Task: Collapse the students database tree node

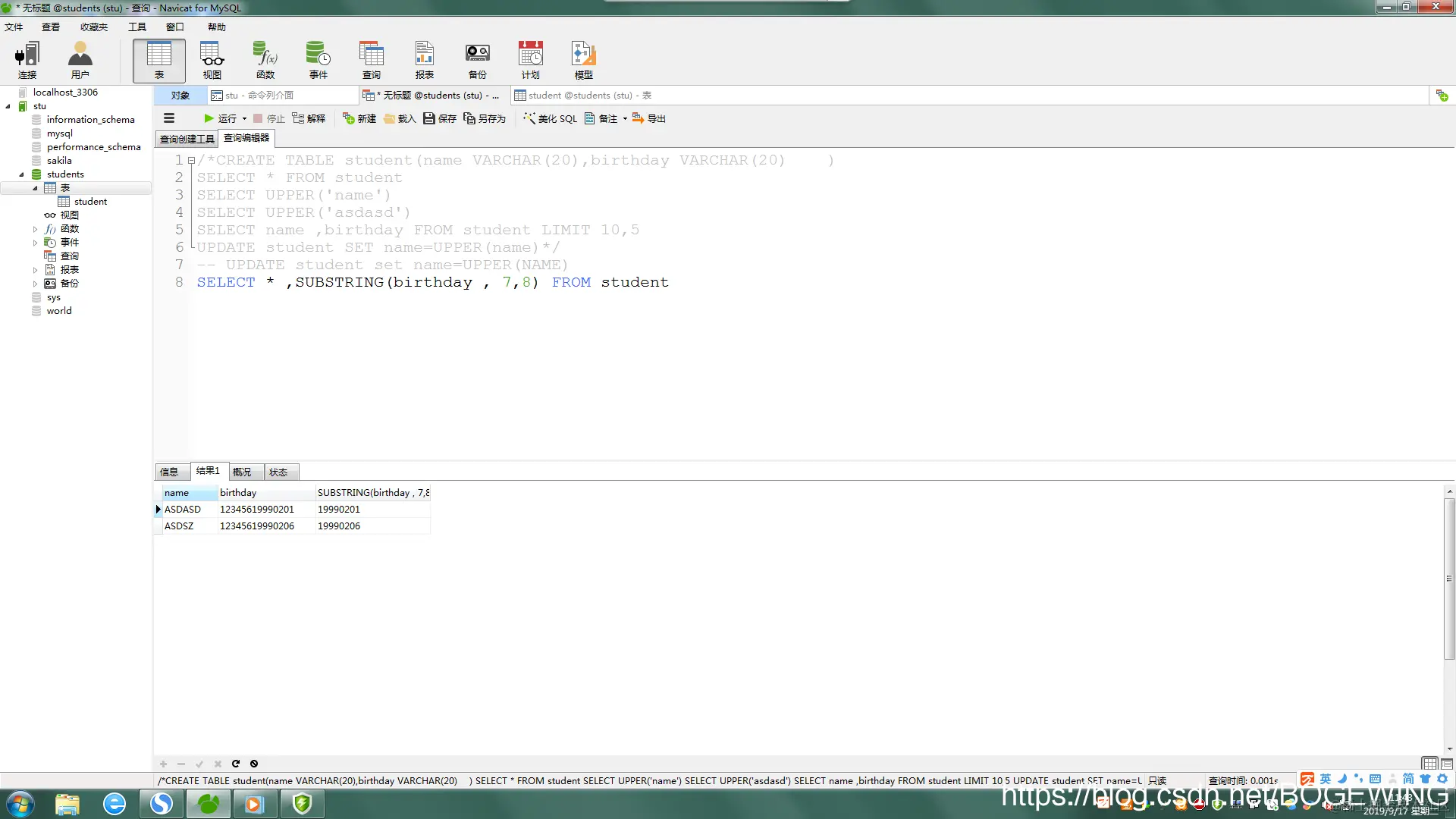Action: click(x=21, y=174)
